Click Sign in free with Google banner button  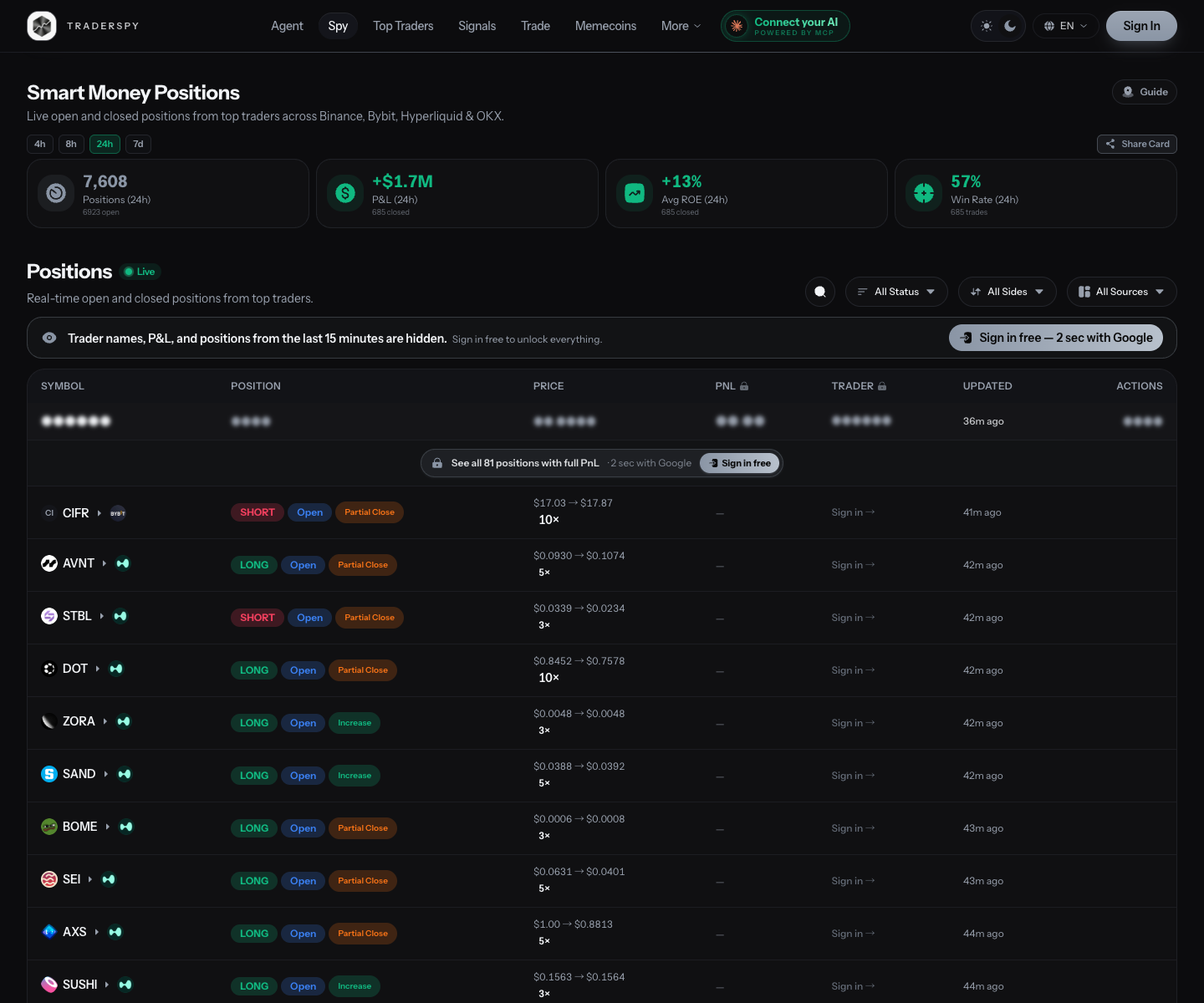point(1056,338)
